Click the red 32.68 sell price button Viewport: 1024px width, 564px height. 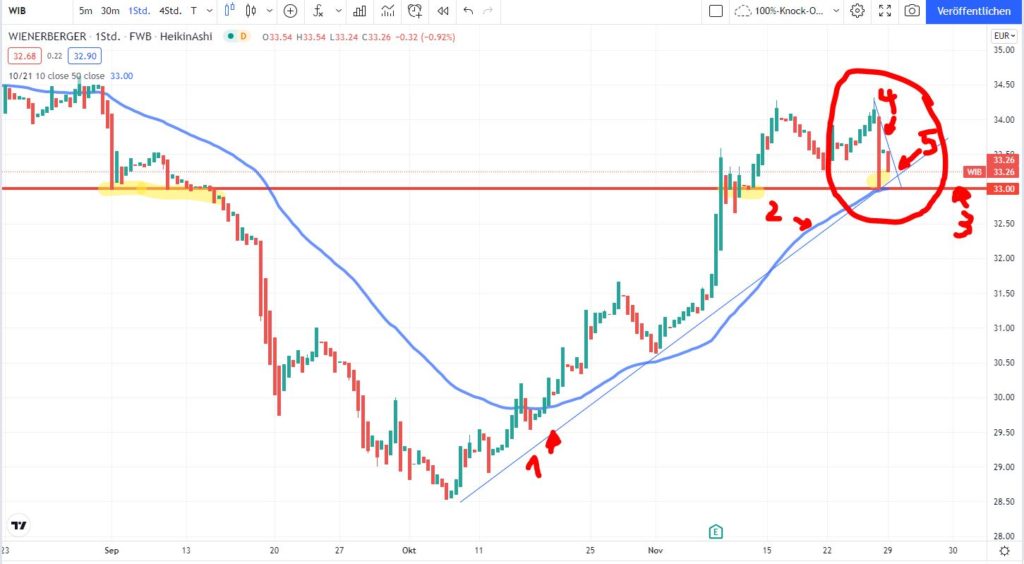25,56
